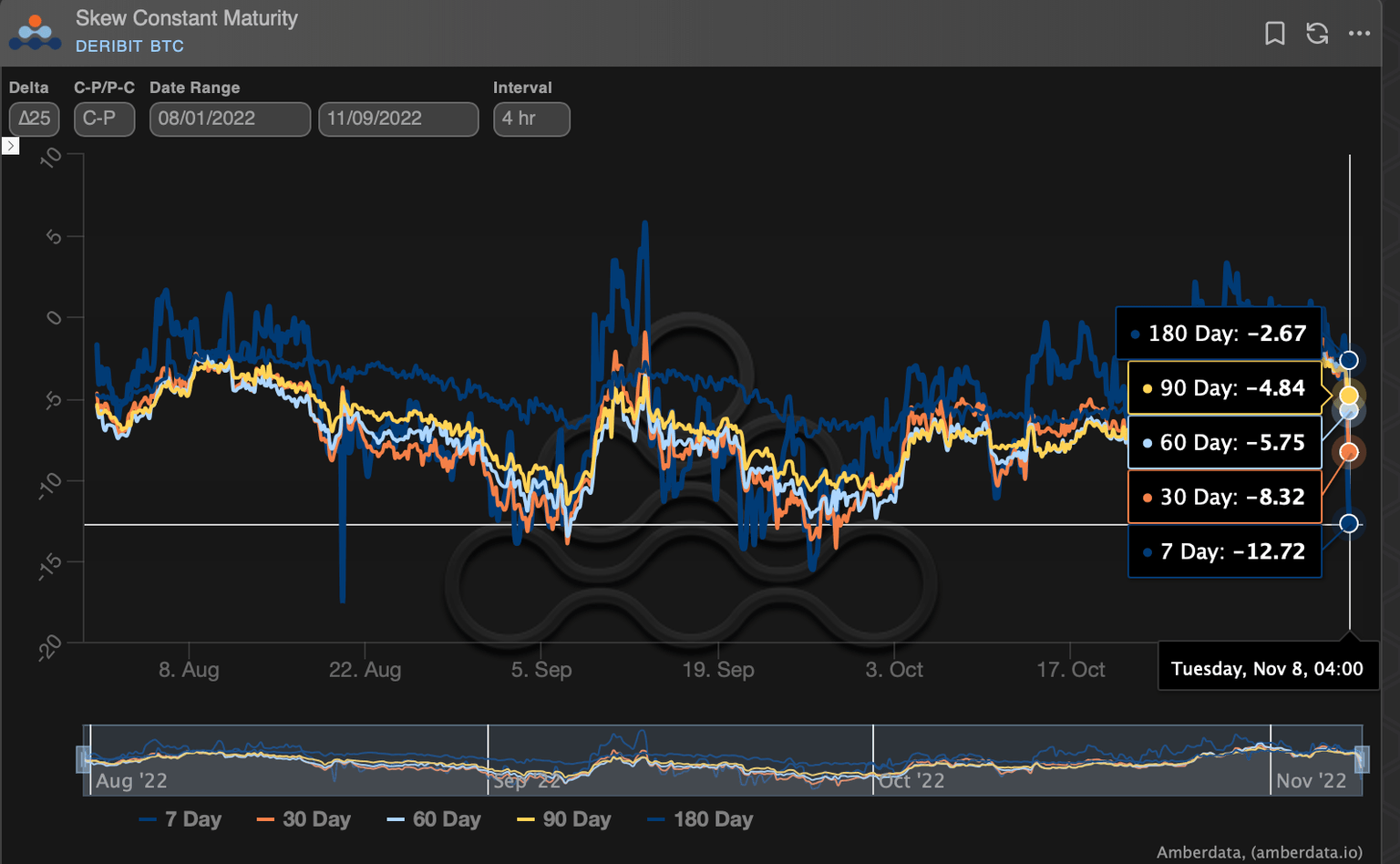Viewport: 1400px width, 864px height.
Task: Click the left navigator range handle
Action: pos(84,758)
